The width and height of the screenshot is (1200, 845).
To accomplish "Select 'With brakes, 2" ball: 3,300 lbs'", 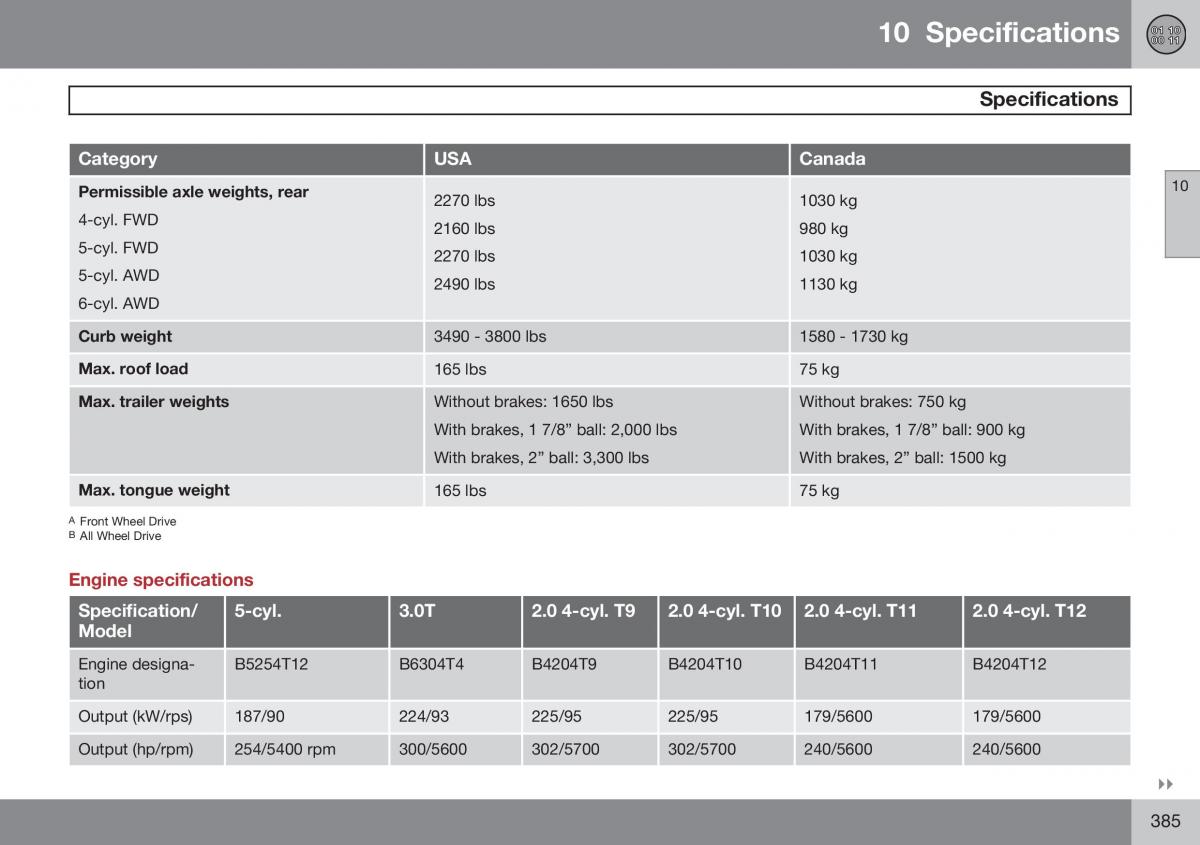I will 541,458.
